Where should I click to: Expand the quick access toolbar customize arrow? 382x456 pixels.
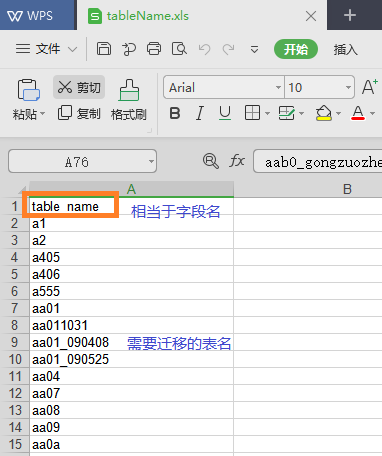254,50
